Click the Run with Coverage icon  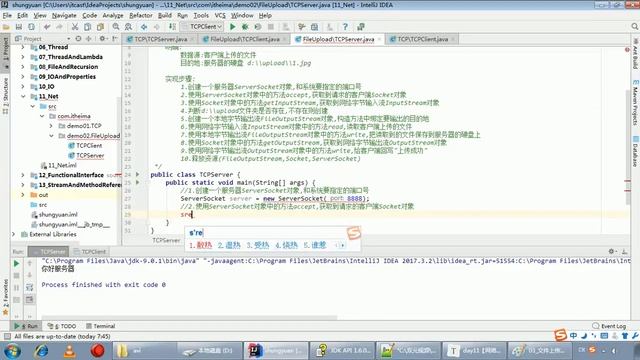258,27
